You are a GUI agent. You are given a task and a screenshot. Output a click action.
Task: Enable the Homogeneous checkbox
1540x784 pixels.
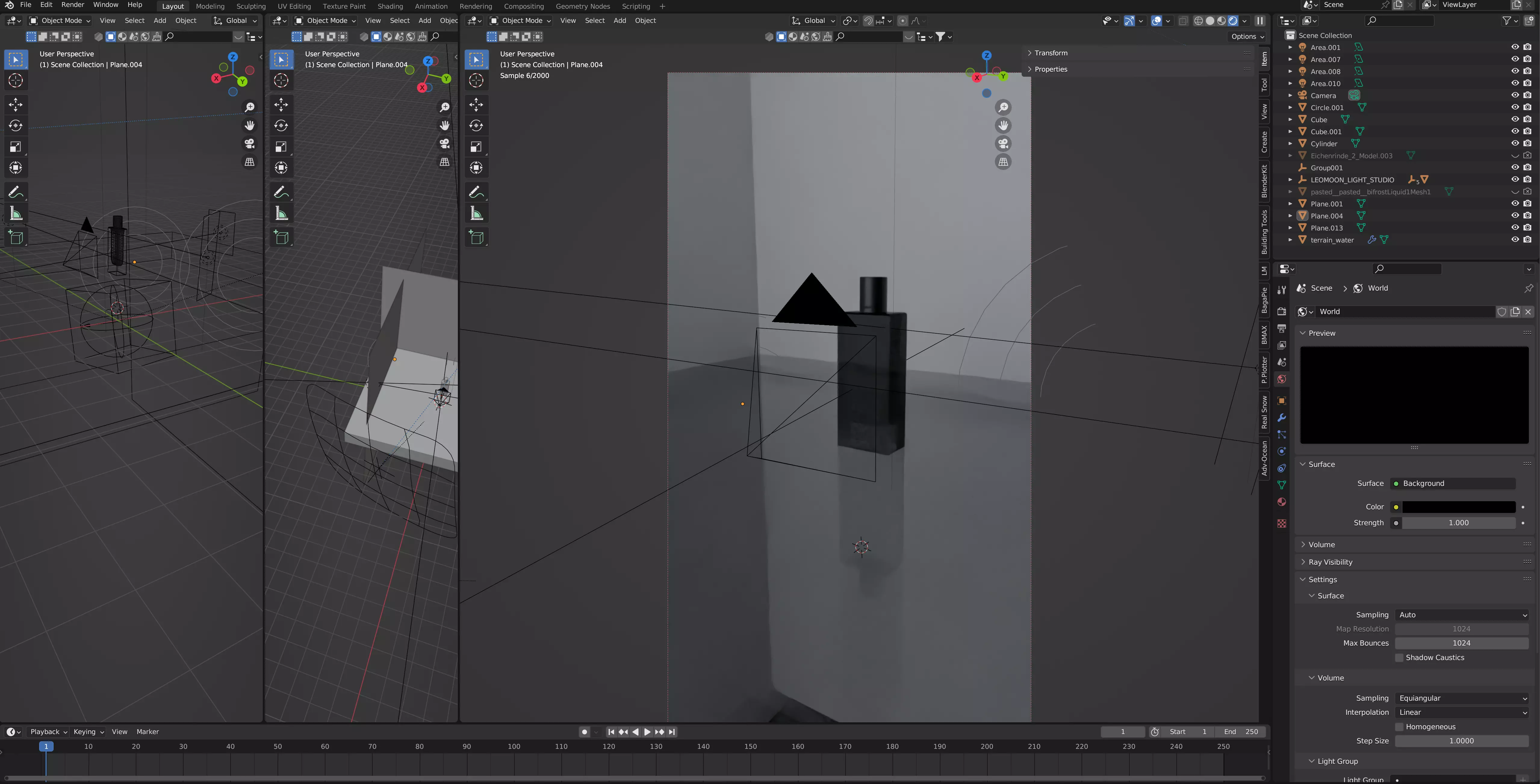(x=1399, y=727)
